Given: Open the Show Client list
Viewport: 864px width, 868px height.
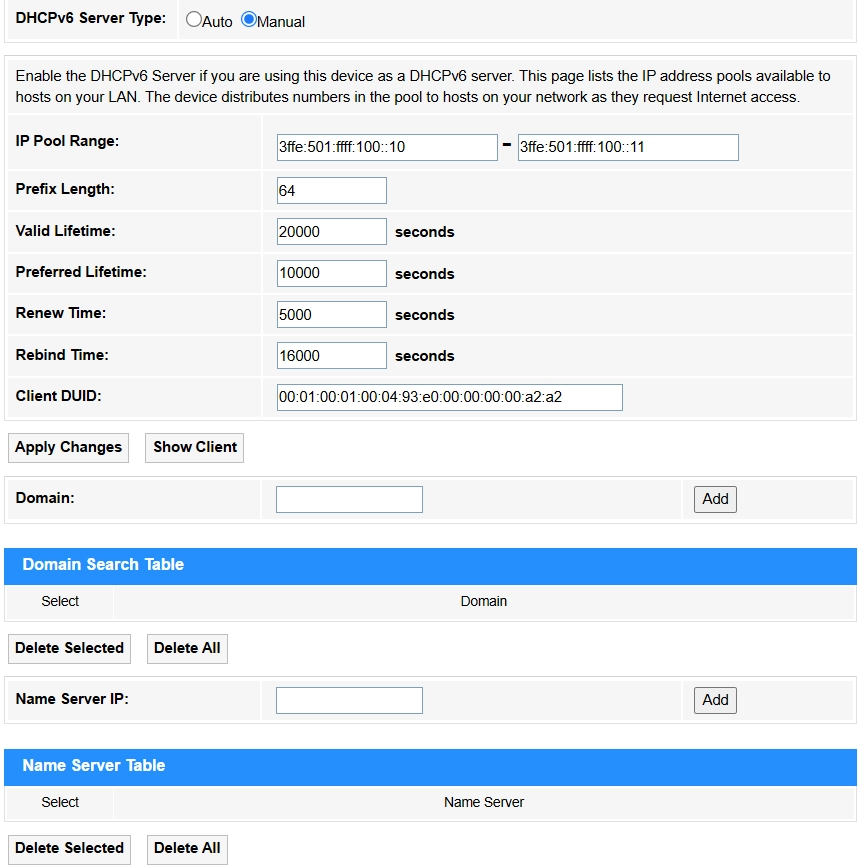Looking at the screenshot, I should 194,447.
